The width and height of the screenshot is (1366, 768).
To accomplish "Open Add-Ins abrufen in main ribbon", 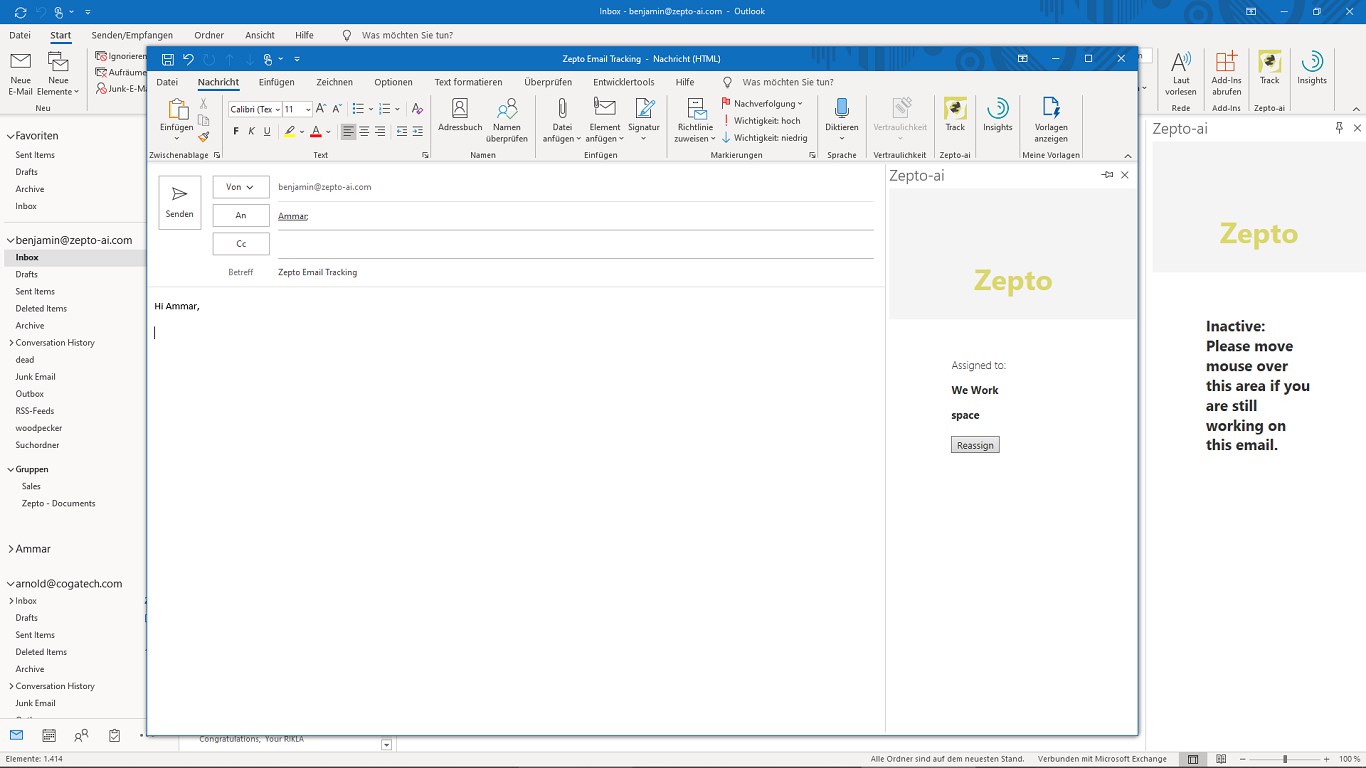I will pyautogui.click(x=1226, y=74).
